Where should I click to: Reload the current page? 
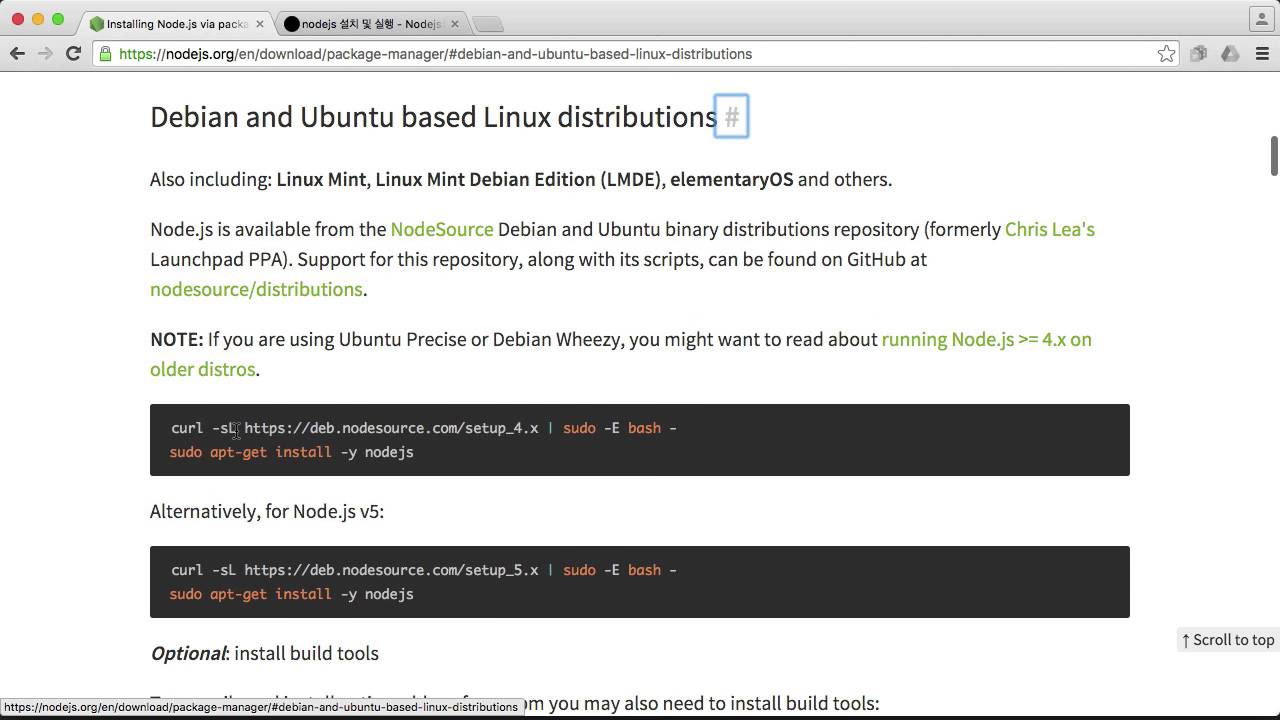point(73,54)
